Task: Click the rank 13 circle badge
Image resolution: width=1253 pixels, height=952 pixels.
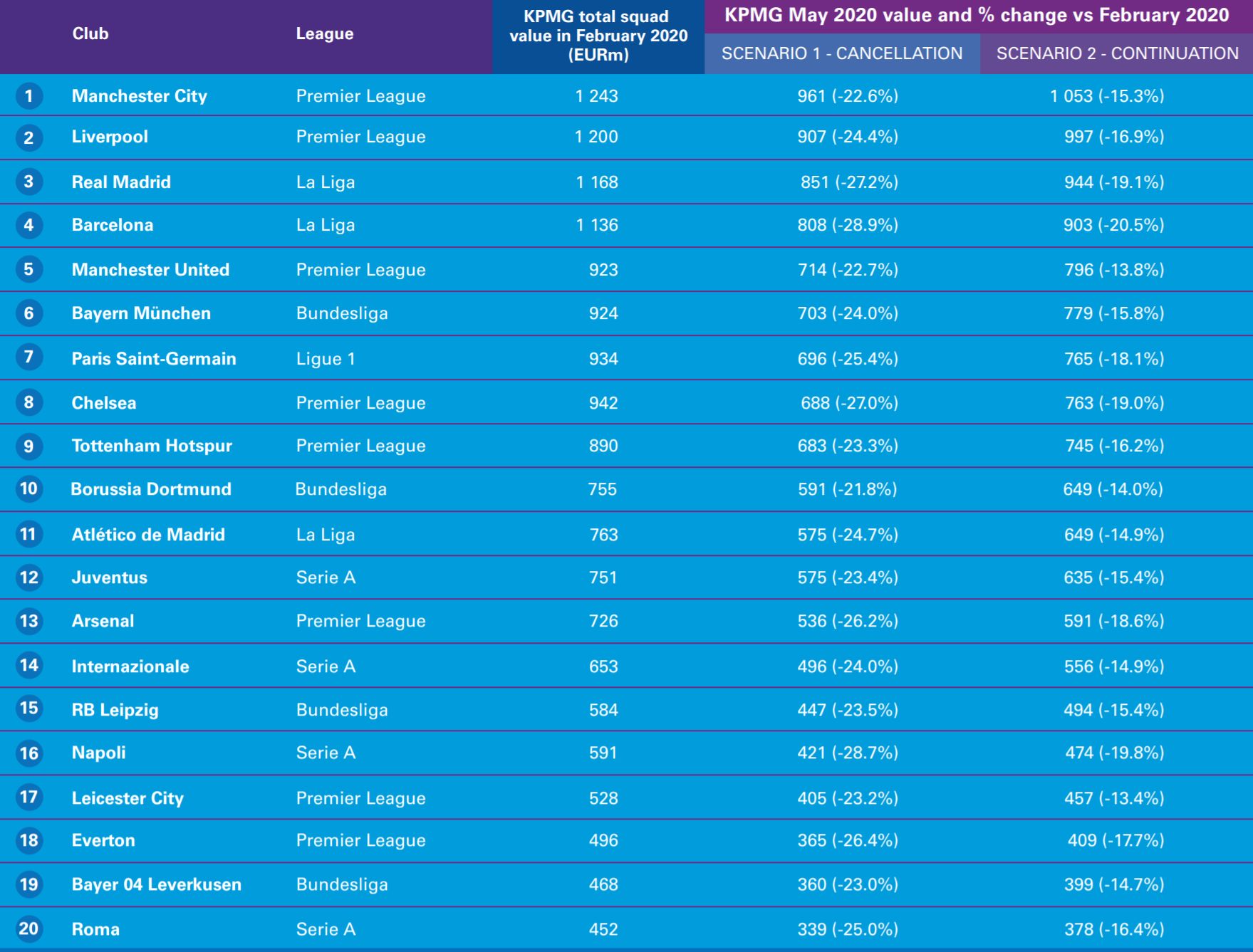Action: click(28, 620)
